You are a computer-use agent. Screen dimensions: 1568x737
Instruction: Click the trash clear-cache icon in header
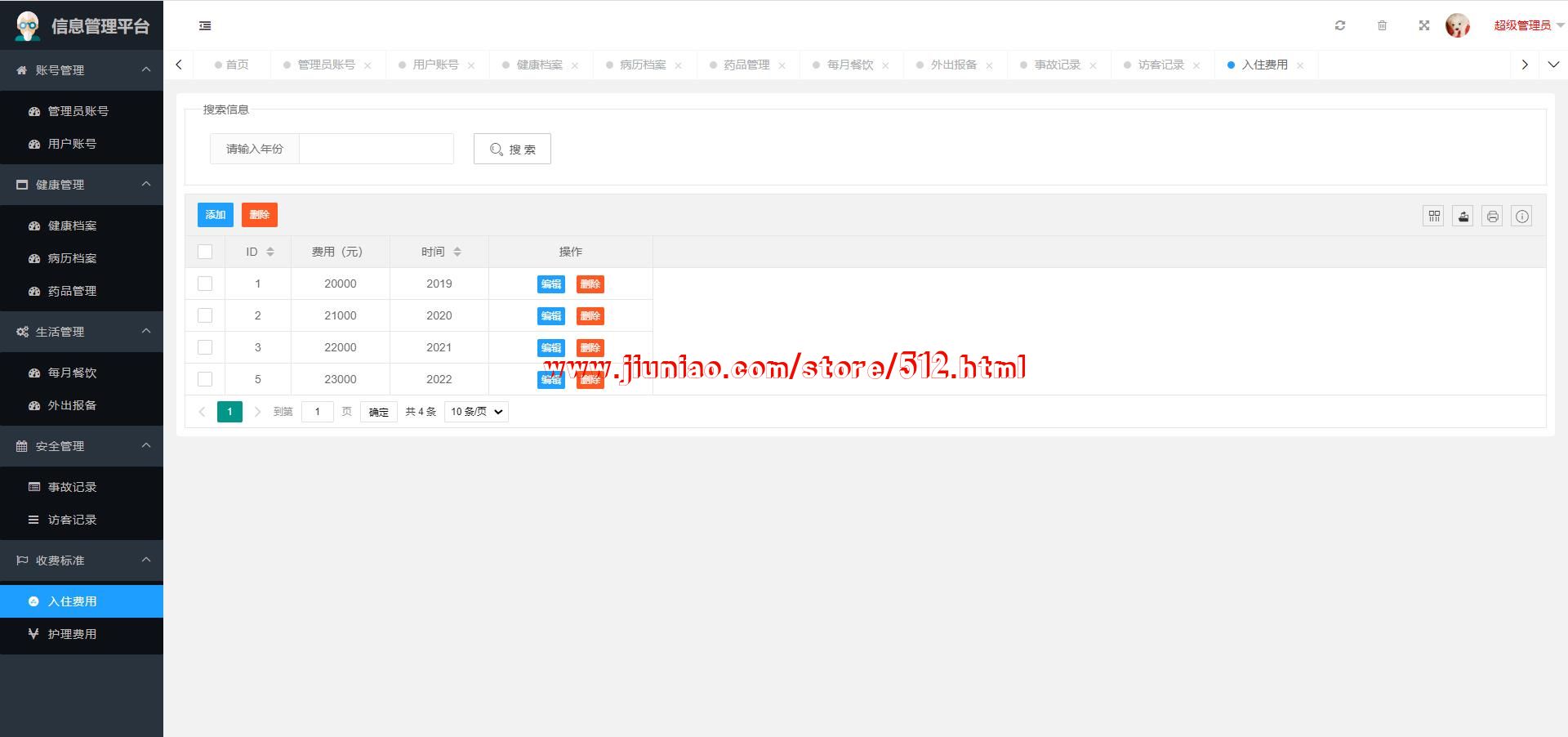point(1382,25)
